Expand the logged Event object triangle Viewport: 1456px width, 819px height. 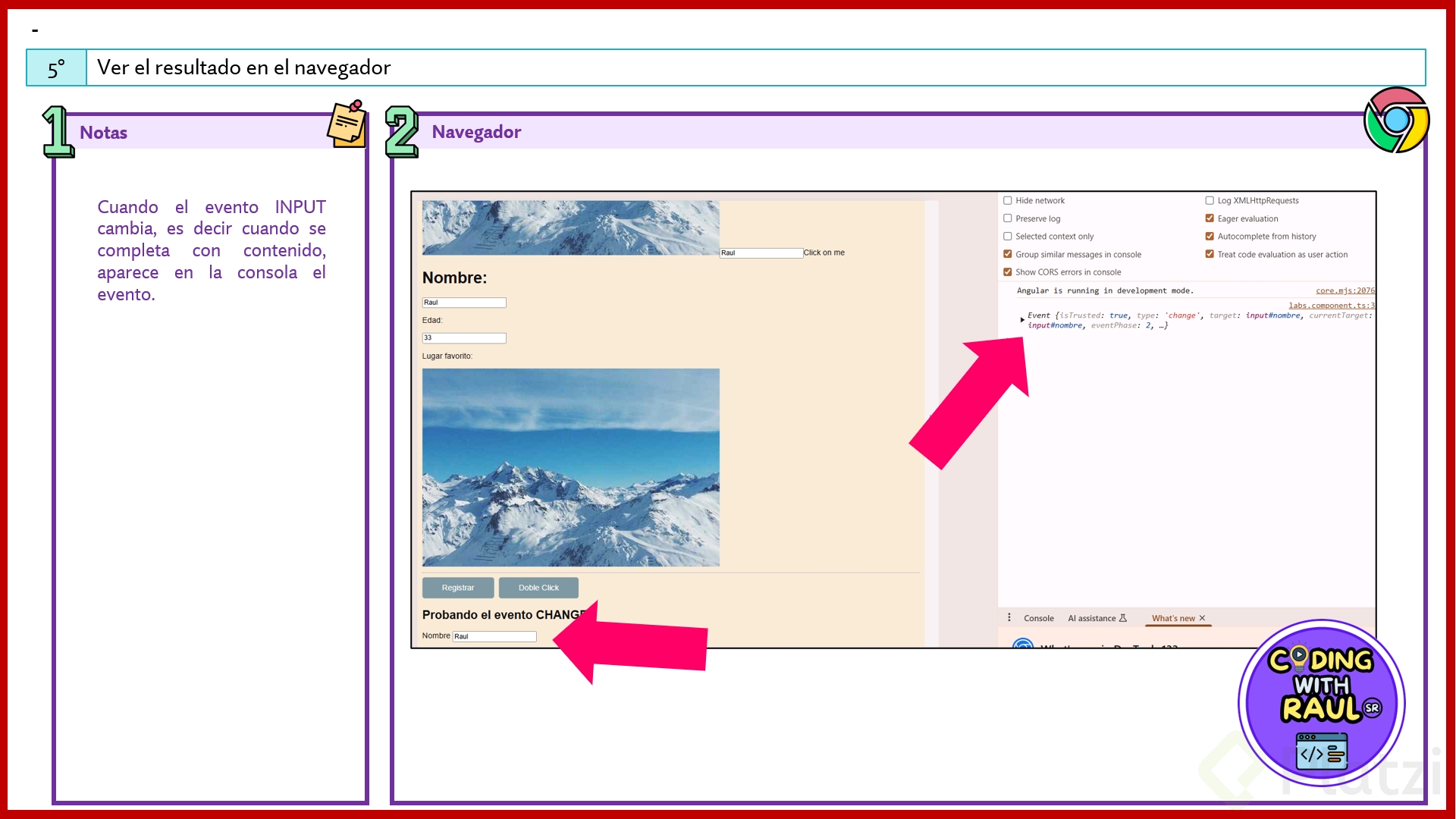(x=1022, y=320)
